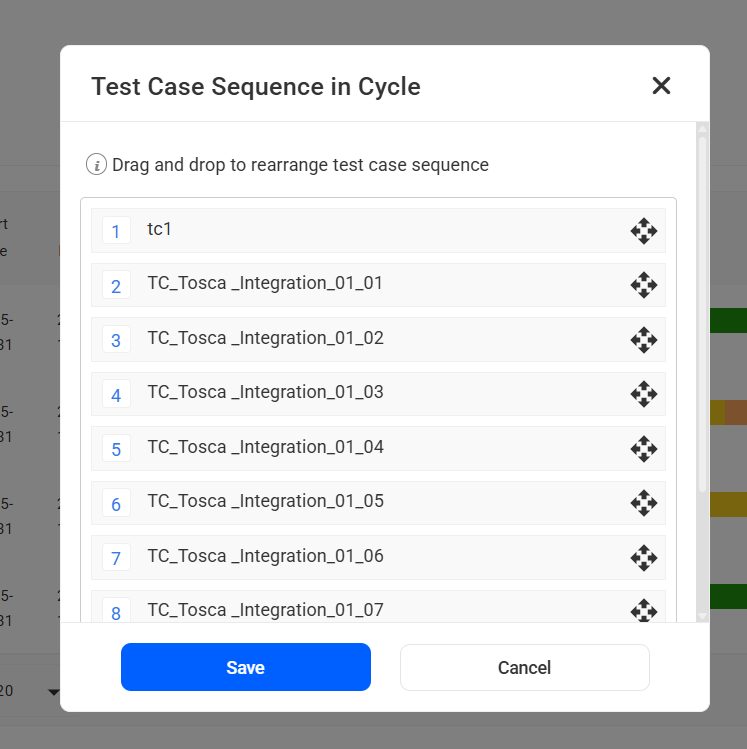Click the scrollbar down arrow in the dialog
The height and width of the screenshot is (749, 747).
tap(702, 616)
